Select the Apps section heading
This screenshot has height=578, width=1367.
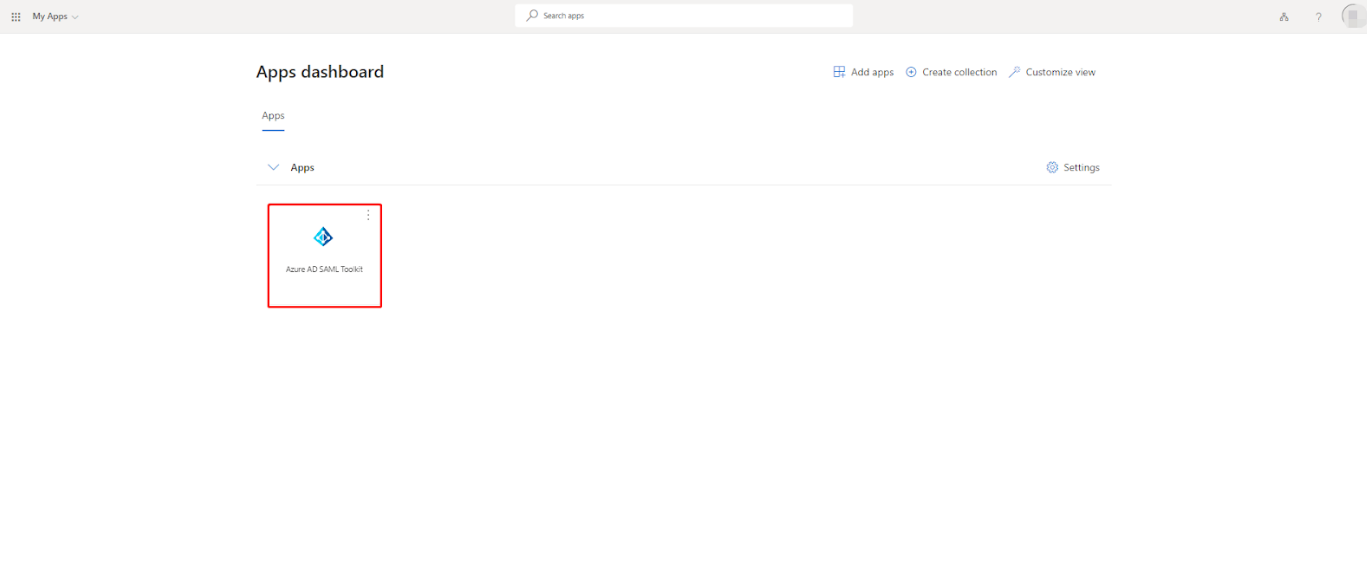[x=302, y=167]
